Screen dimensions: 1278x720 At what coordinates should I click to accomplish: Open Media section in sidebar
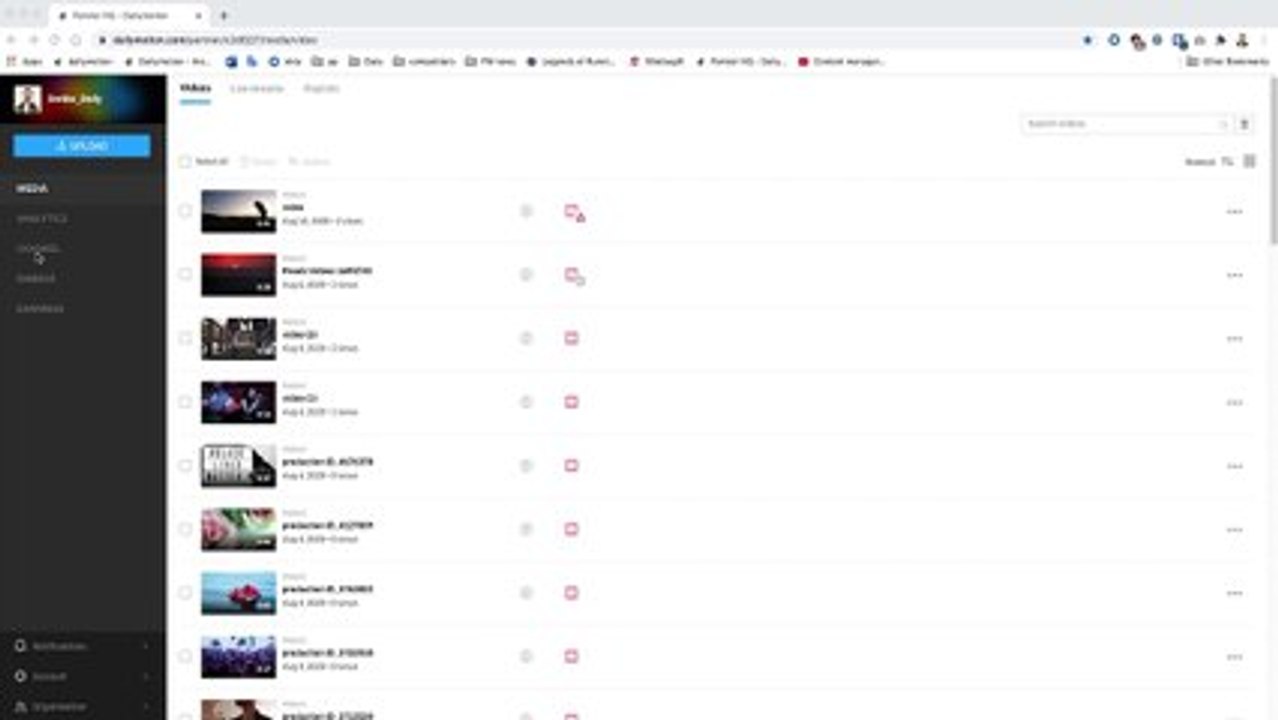point(32,188)
